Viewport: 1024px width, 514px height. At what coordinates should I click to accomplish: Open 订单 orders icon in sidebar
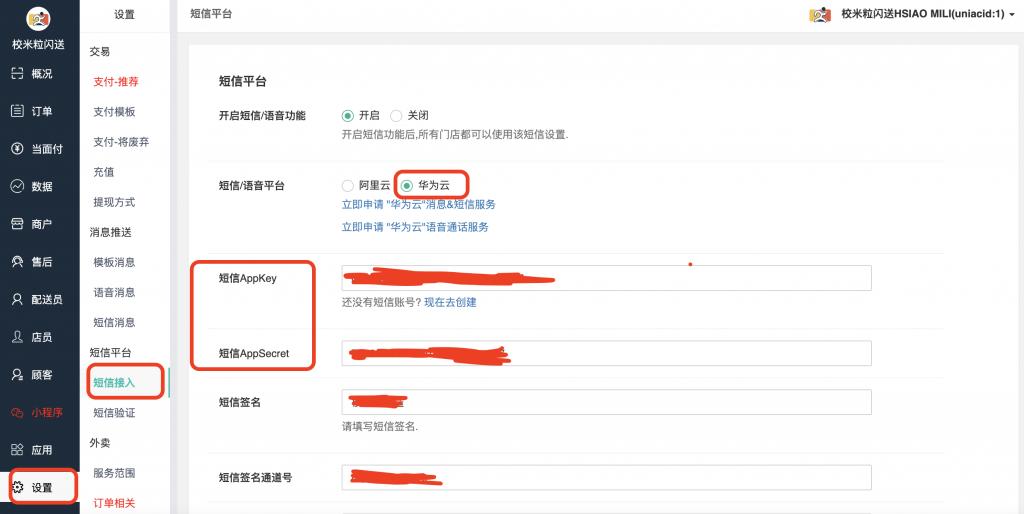tap(18, 111)
